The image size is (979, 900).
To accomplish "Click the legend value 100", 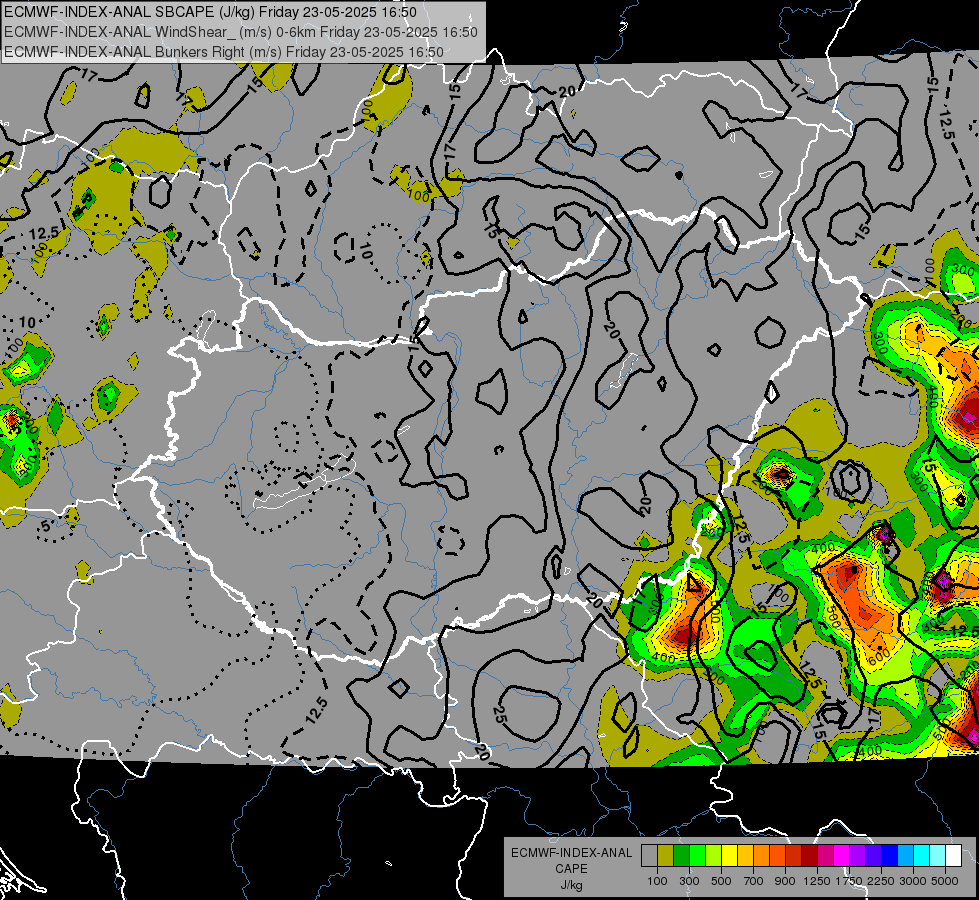I will coord(657,881).
